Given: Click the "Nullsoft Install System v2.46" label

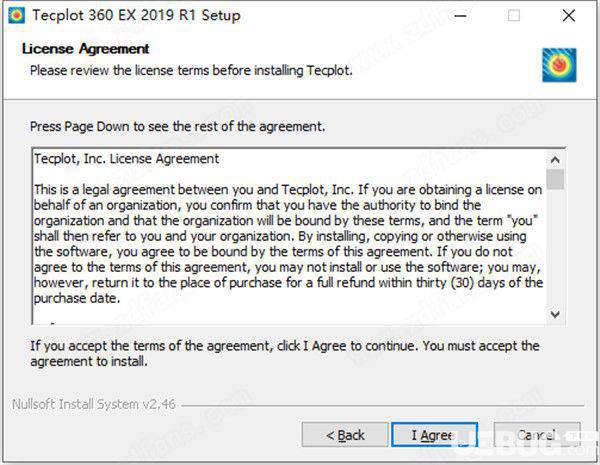Looking at the screenshot, I should (x=94, y=404).
